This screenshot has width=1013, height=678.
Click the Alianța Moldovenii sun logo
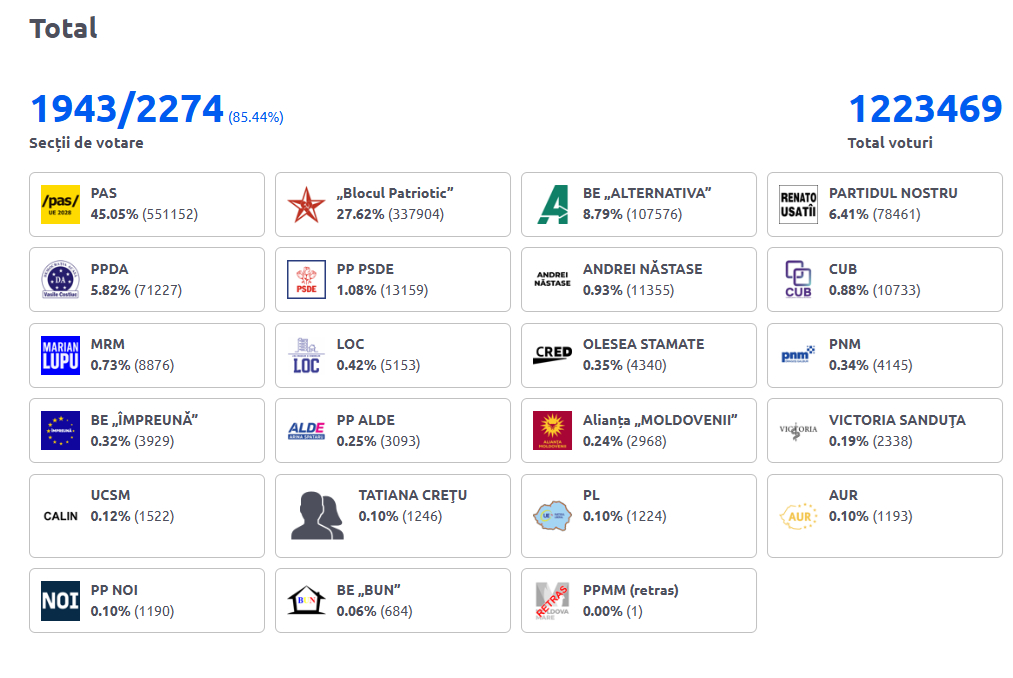552,431
